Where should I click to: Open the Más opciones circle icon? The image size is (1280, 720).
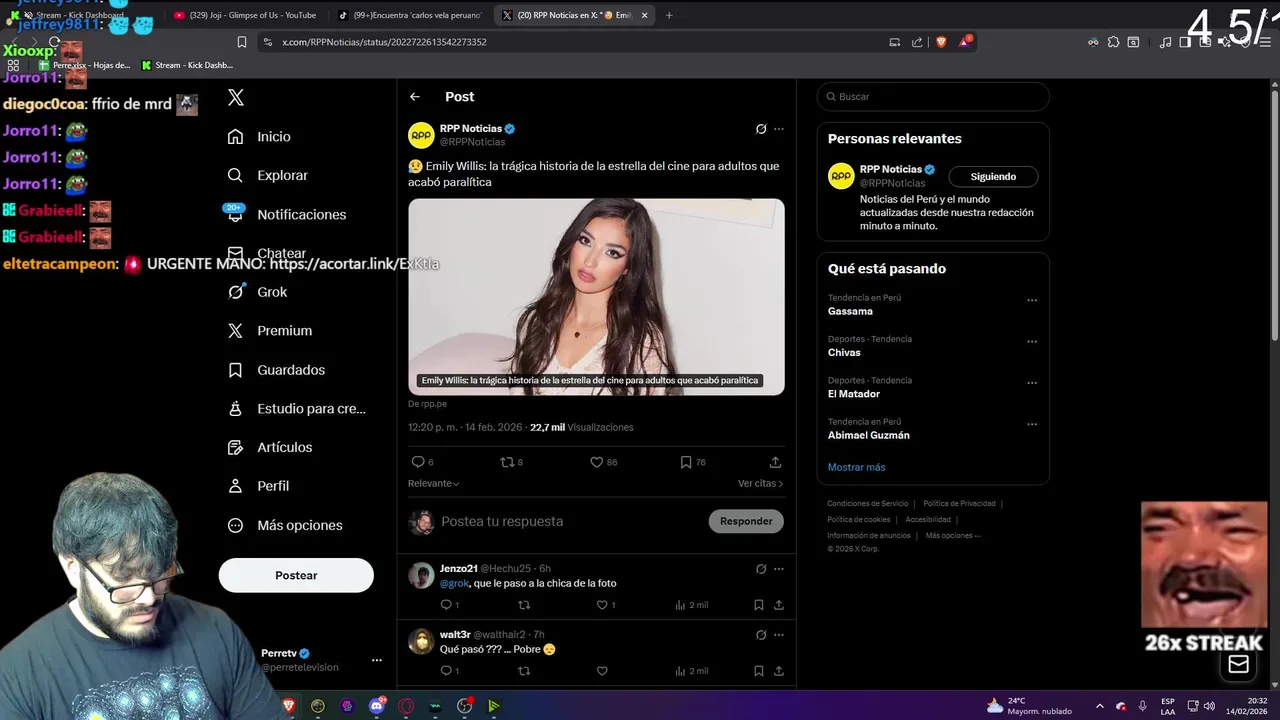235,525
